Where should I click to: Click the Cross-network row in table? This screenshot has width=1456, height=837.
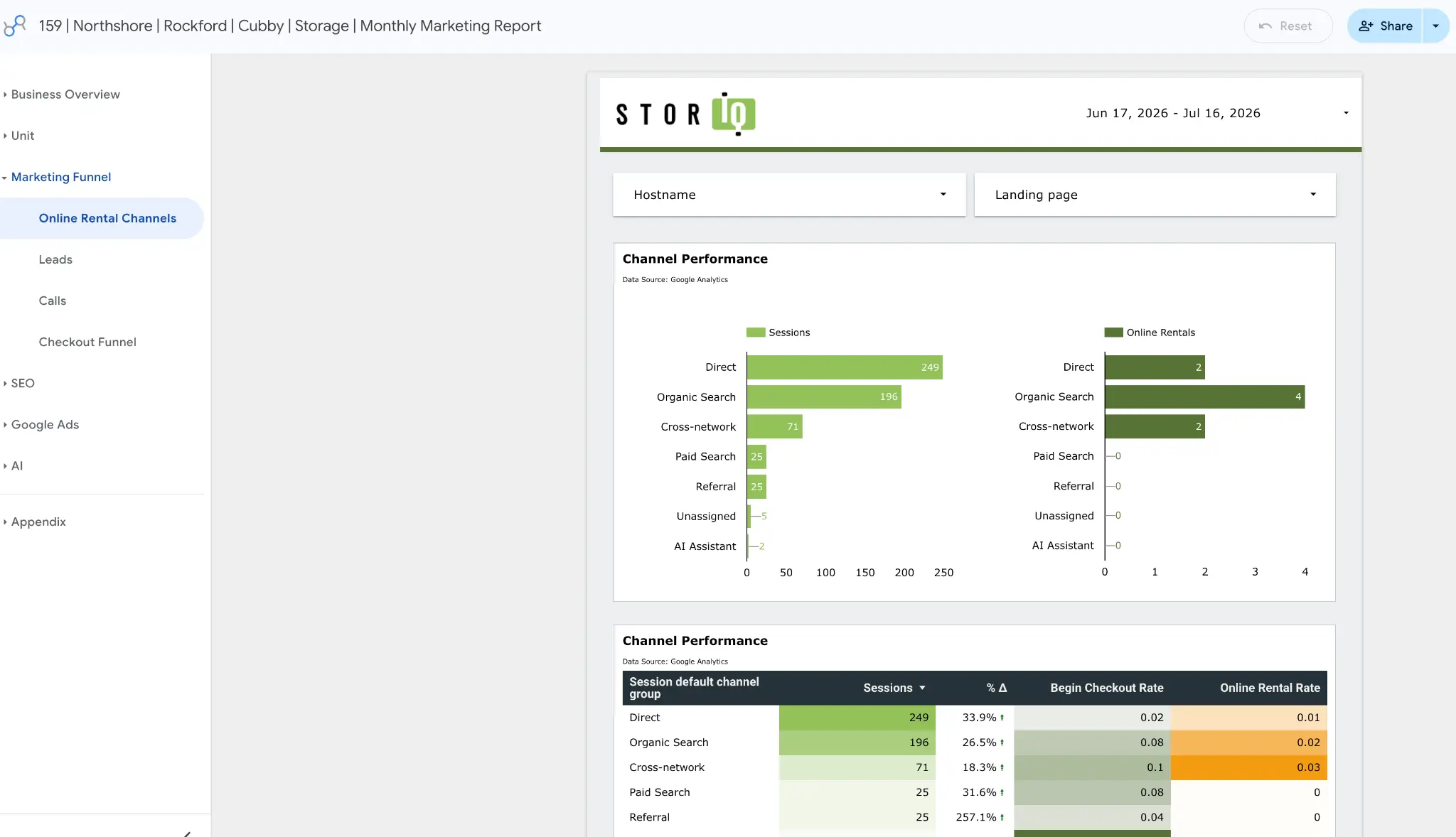pyautogui.click(x=975, y=767)
